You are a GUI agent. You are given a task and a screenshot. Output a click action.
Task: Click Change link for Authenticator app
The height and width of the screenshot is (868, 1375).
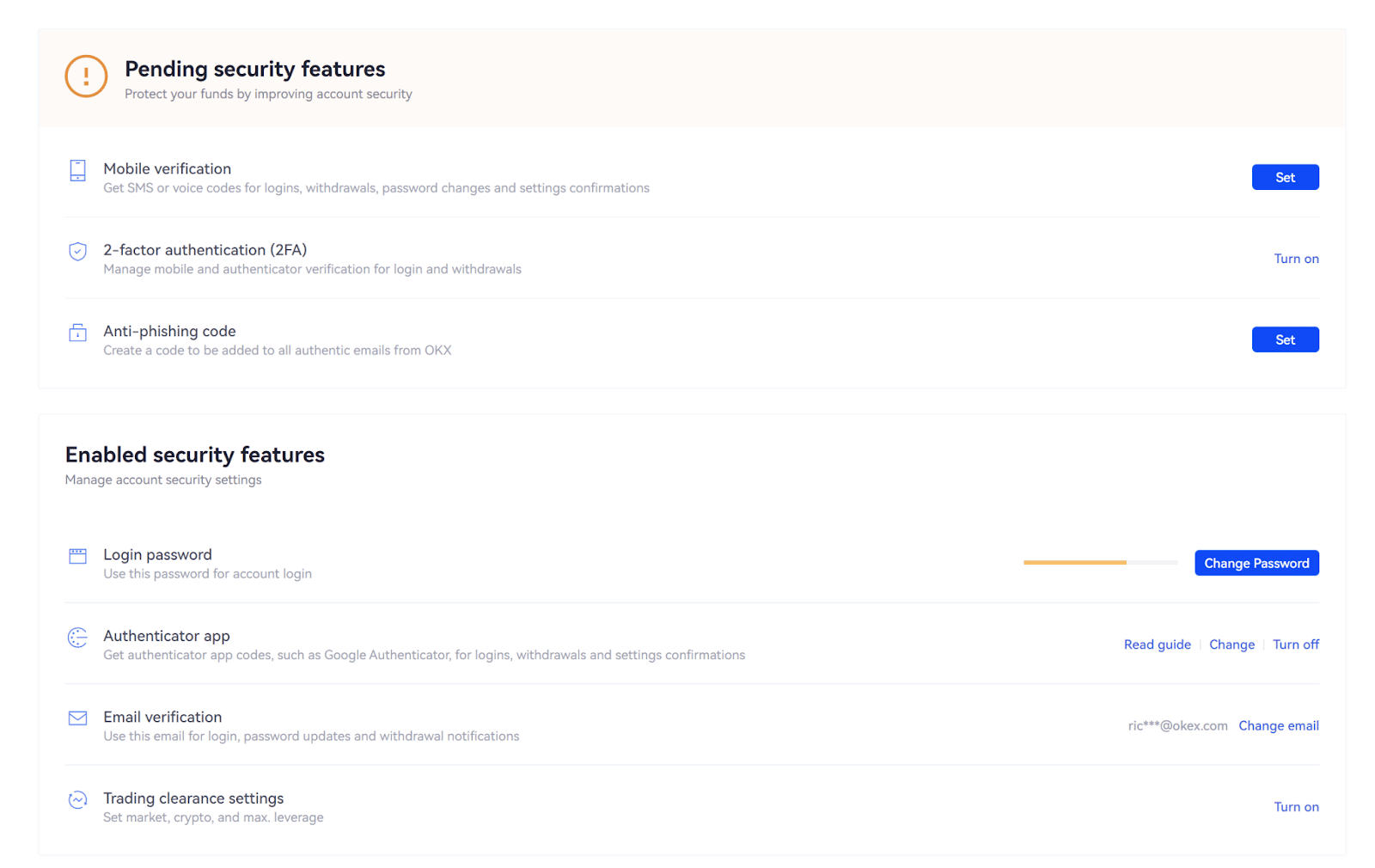tap(1231, 645)
